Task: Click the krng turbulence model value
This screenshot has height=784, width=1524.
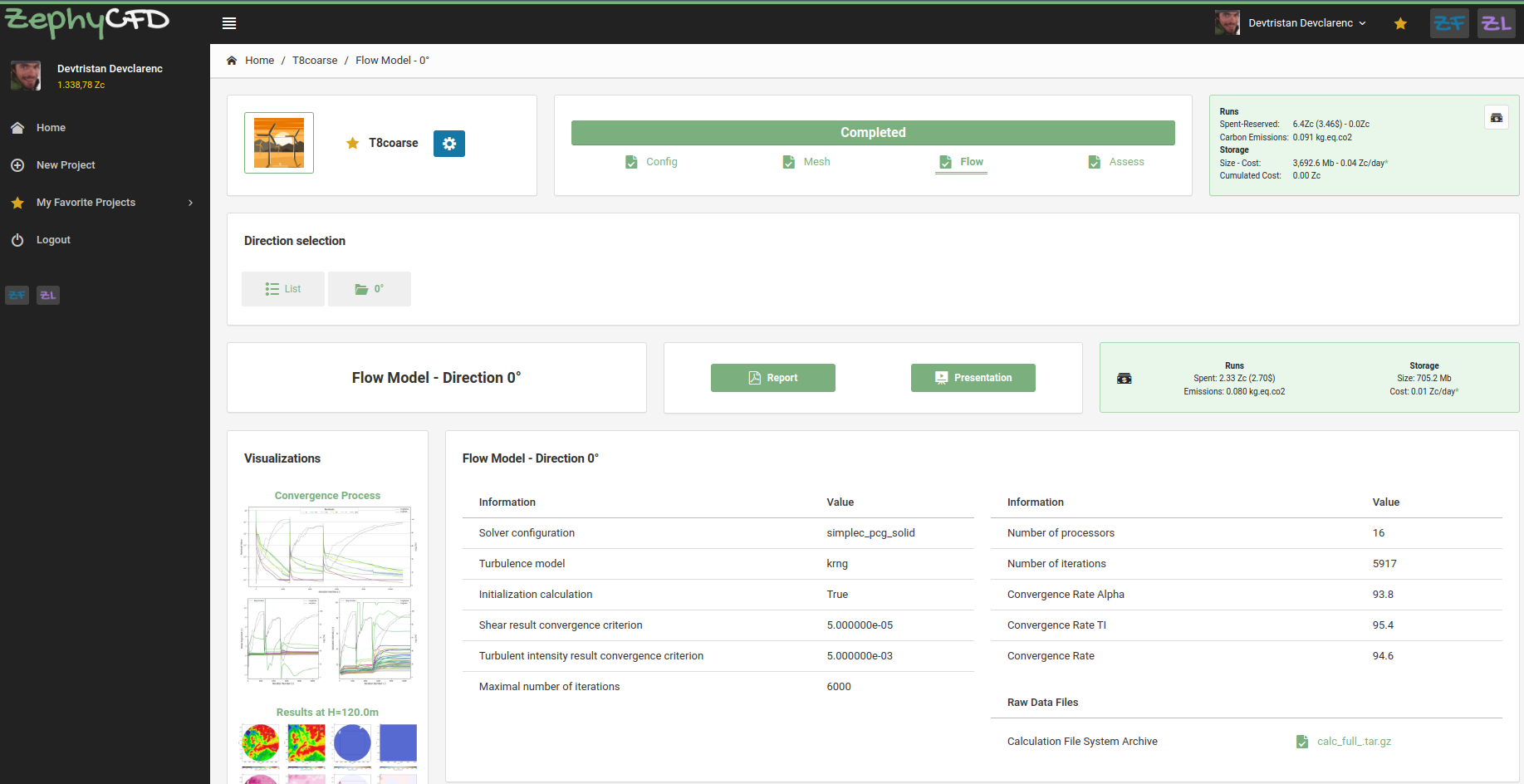Action: 837,564
